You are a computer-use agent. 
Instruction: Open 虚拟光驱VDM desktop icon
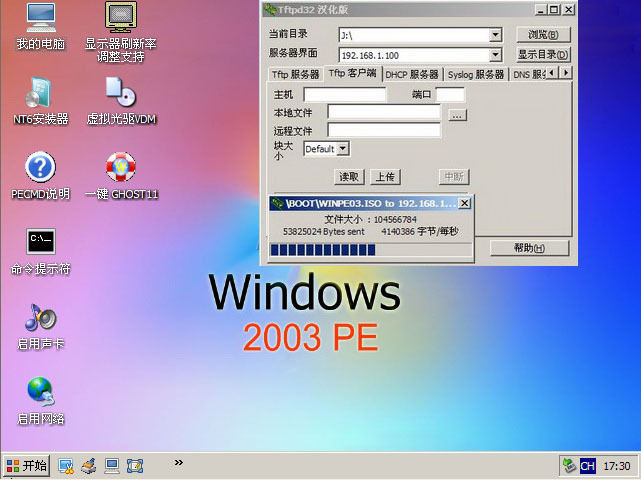click(x=121, y=101)
